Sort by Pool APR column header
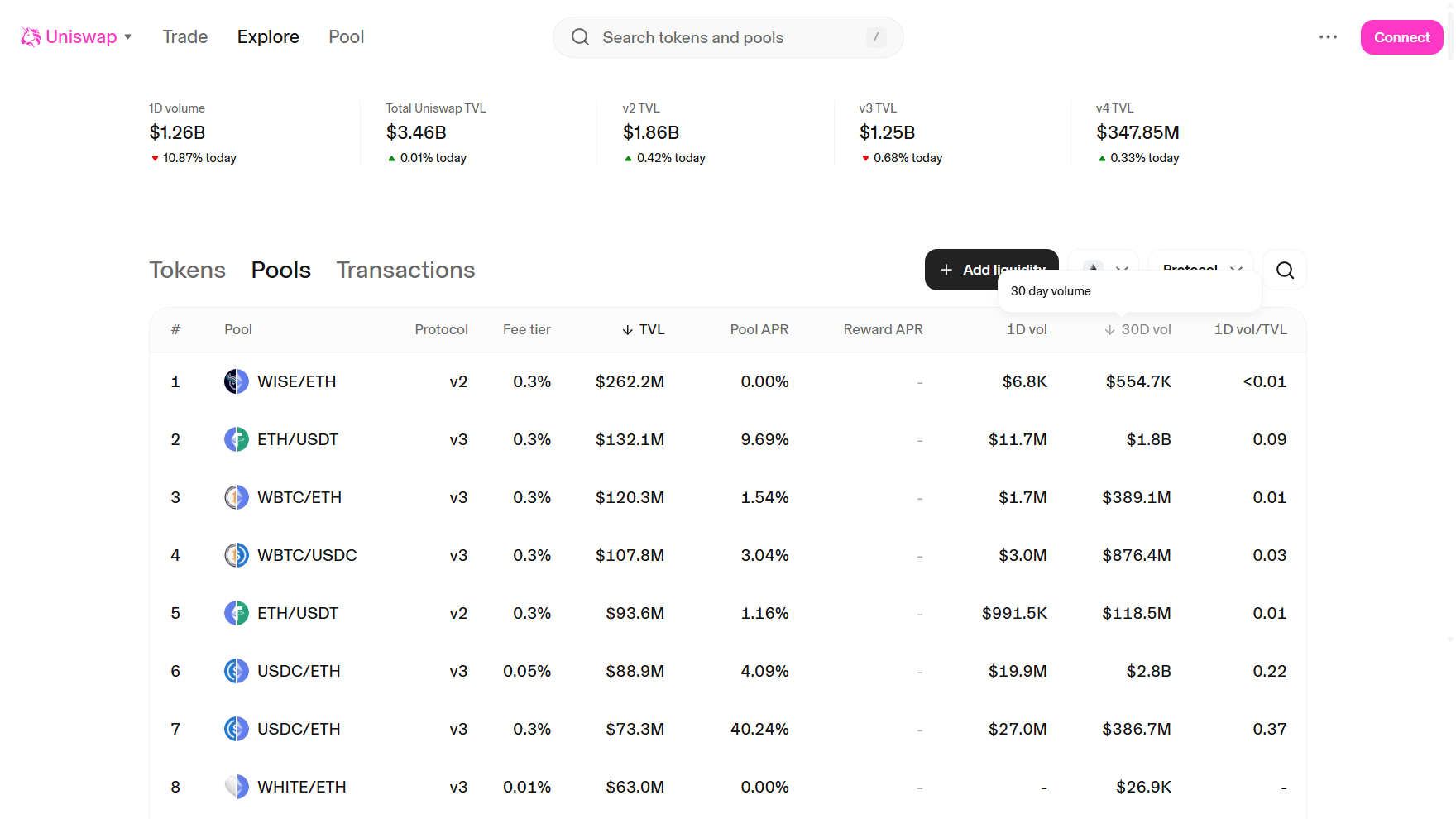Viewport: 1456px width, 819px height. (759, 329)
